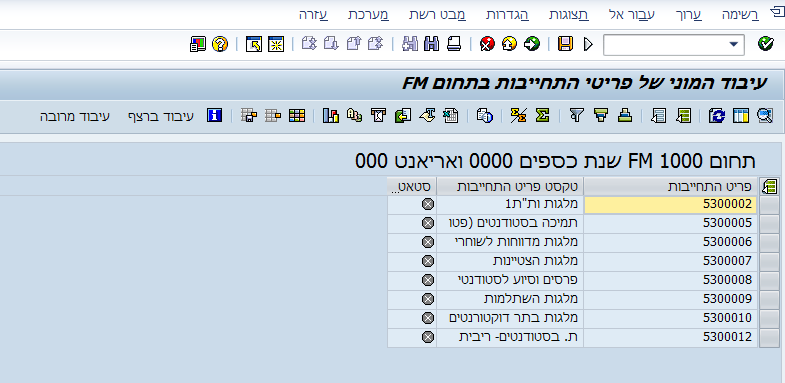Click the Deselect All rows icon
This screenshot has width=785, height=383.
[x=659, y=116]
